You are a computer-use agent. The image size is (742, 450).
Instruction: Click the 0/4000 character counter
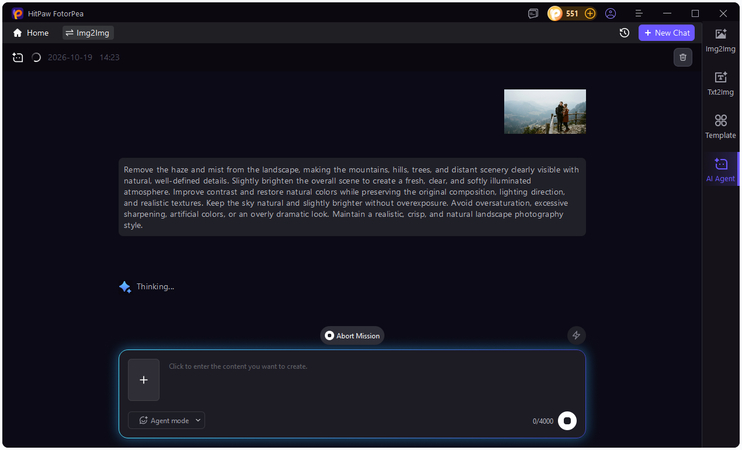(x=543, y=421)
